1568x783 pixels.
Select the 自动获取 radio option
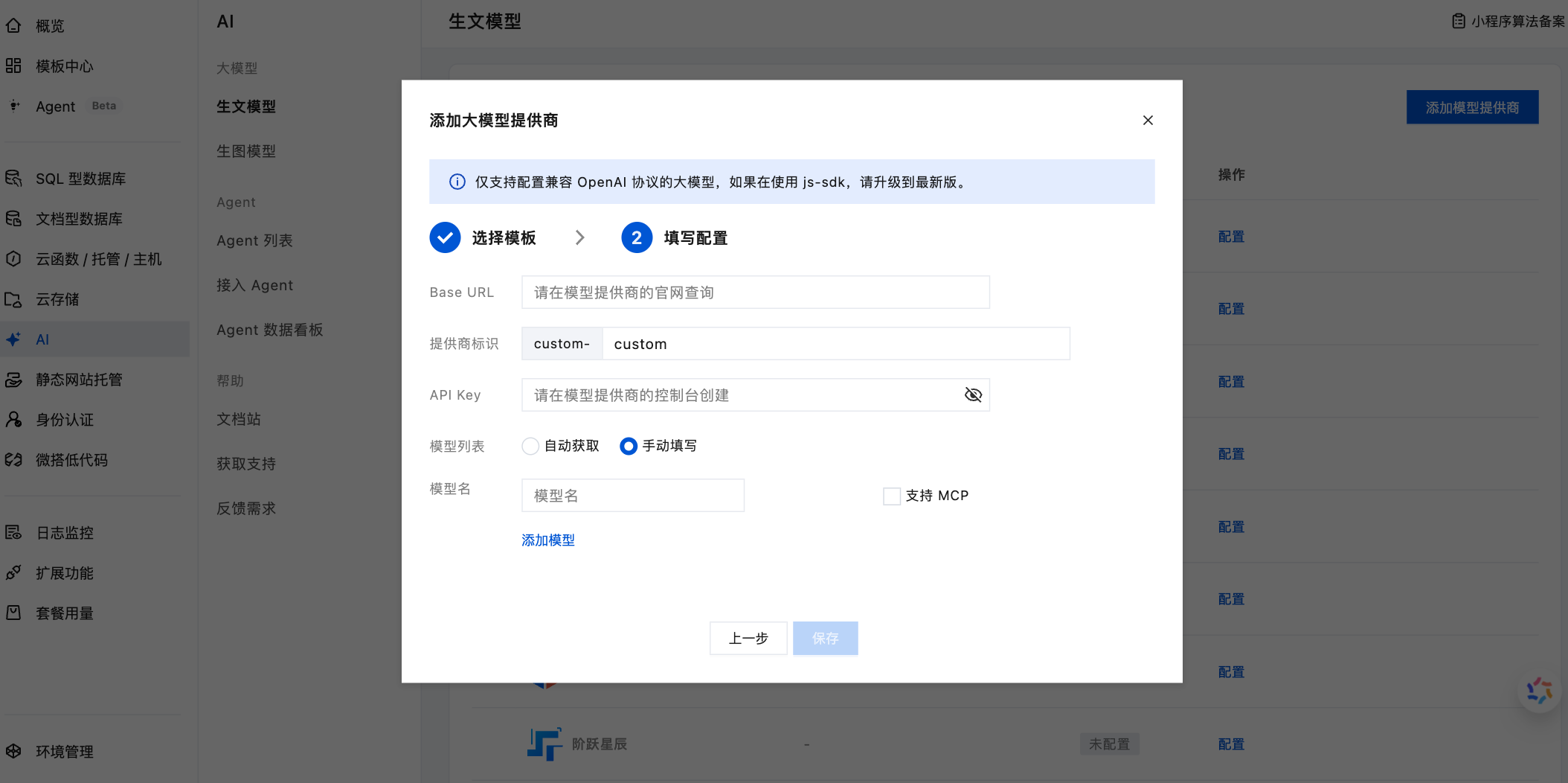tap(530, 447)
